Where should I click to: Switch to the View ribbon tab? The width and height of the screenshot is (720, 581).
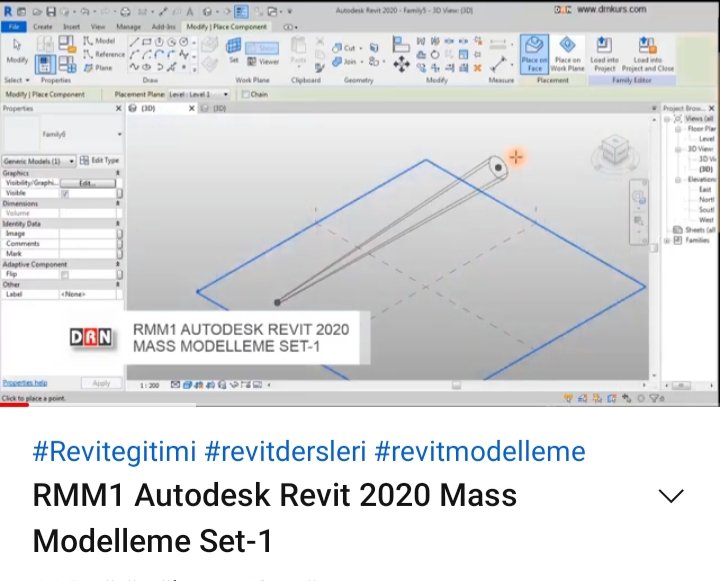pos(98,27)
